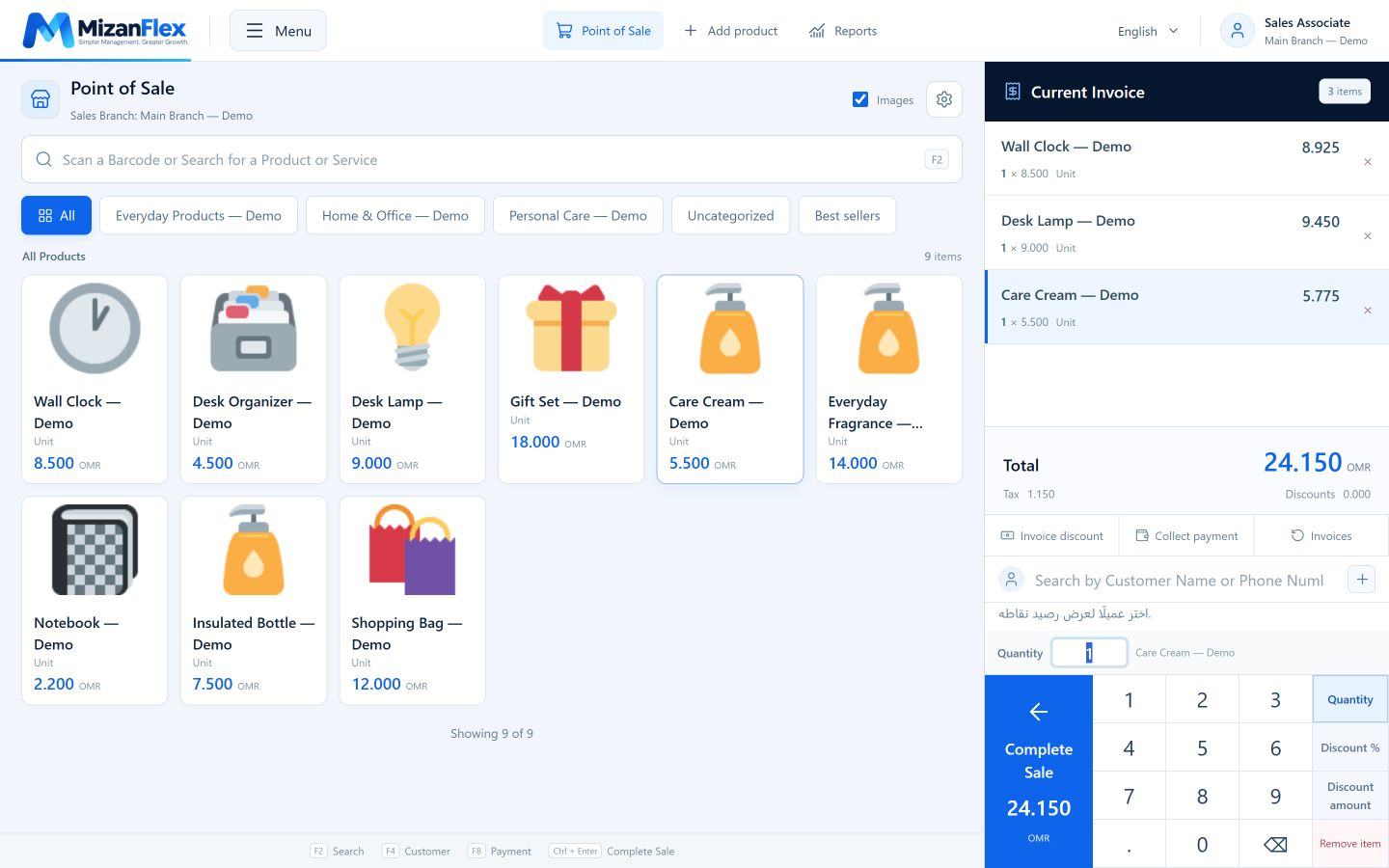Tap keypad digit 4
Image resolution: width=1389 pixels, height=868 pixels.
1129,748
